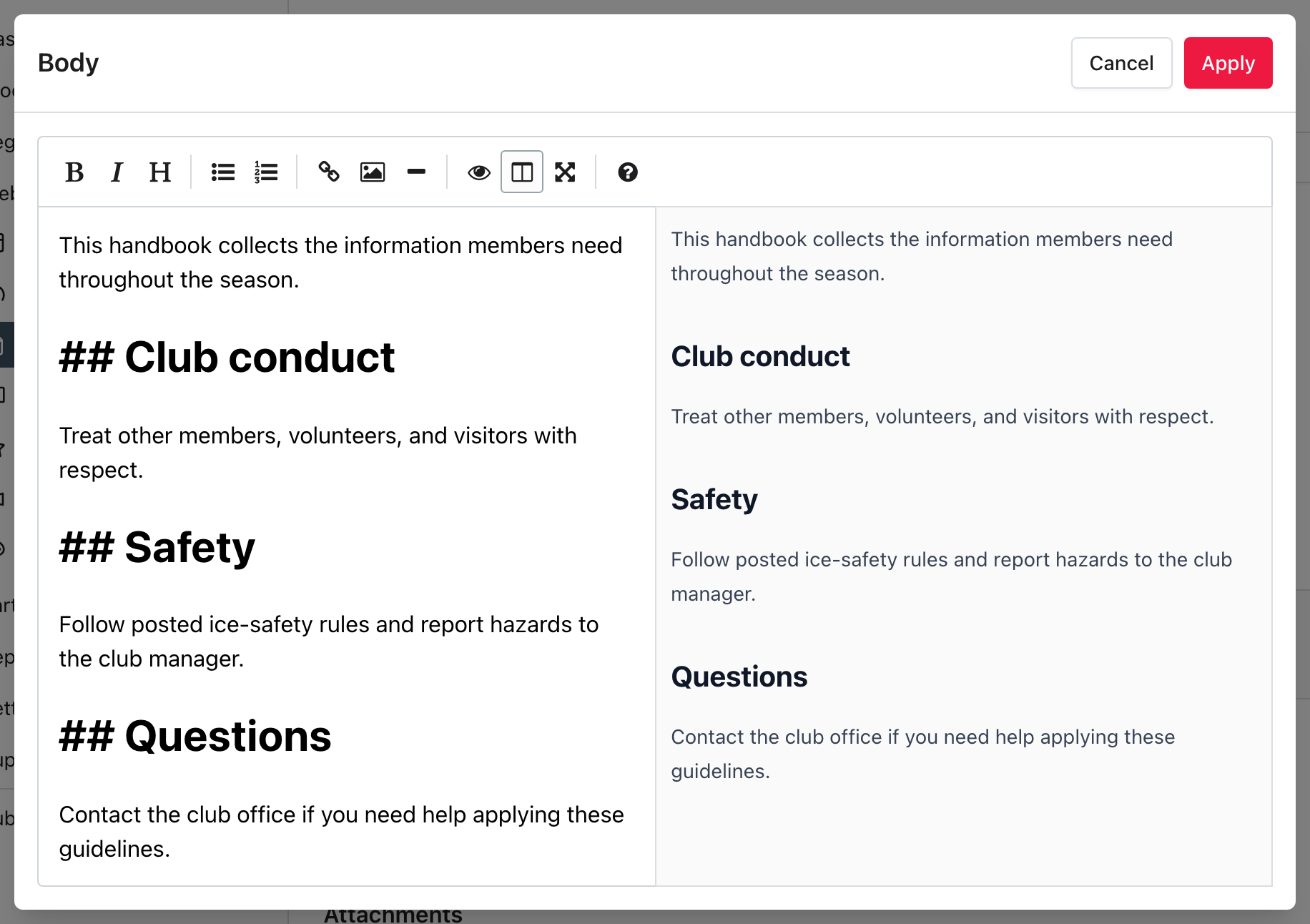The width and height of the screenshot is (1310, 924).
Task: Place the cursor in the opening handbook paragraph
Action: point(340,262)
